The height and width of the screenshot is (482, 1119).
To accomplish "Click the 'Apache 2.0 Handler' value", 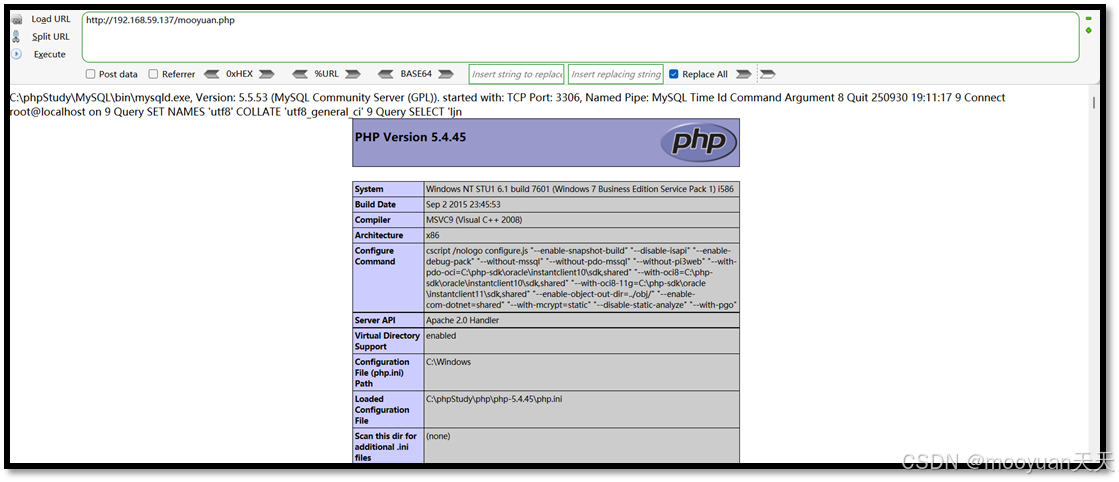I will click(462, 321).
